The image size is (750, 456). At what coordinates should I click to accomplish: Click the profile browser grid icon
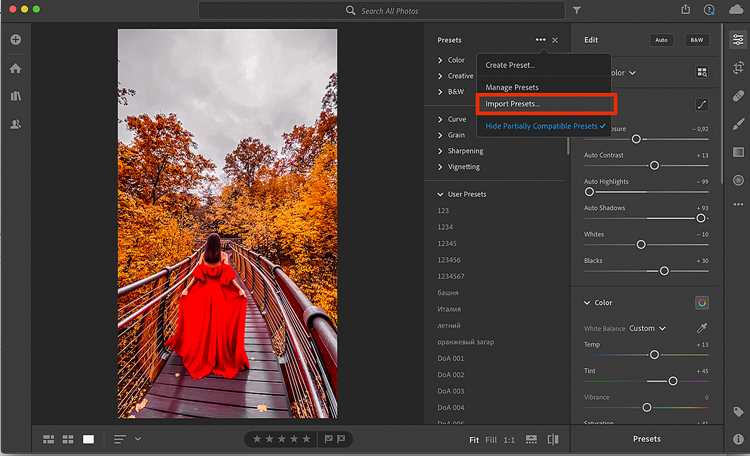click(702, 72)
